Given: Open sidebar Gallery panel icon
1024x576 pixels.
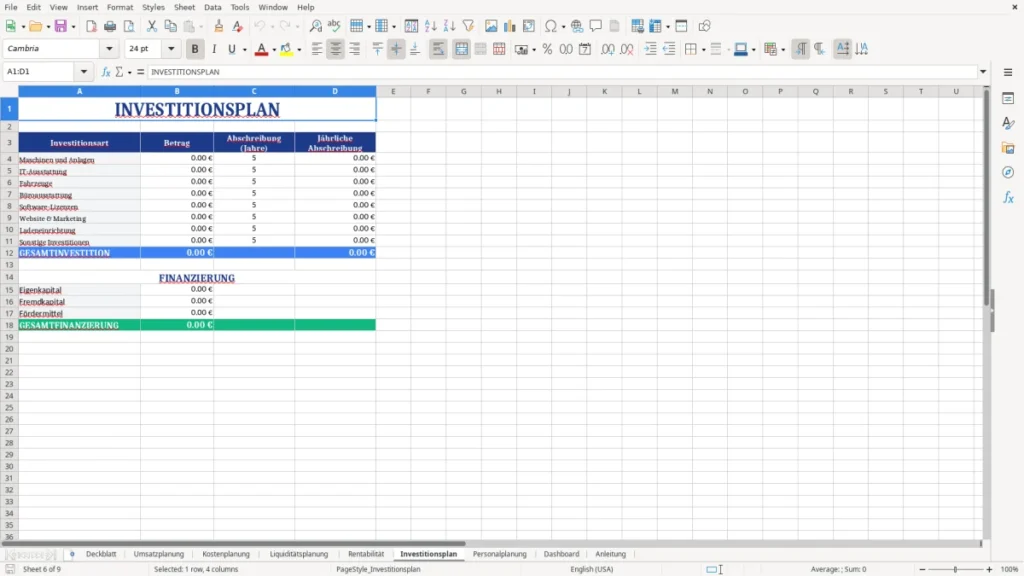Looking at the screenshot, I should coord(1008,148).
